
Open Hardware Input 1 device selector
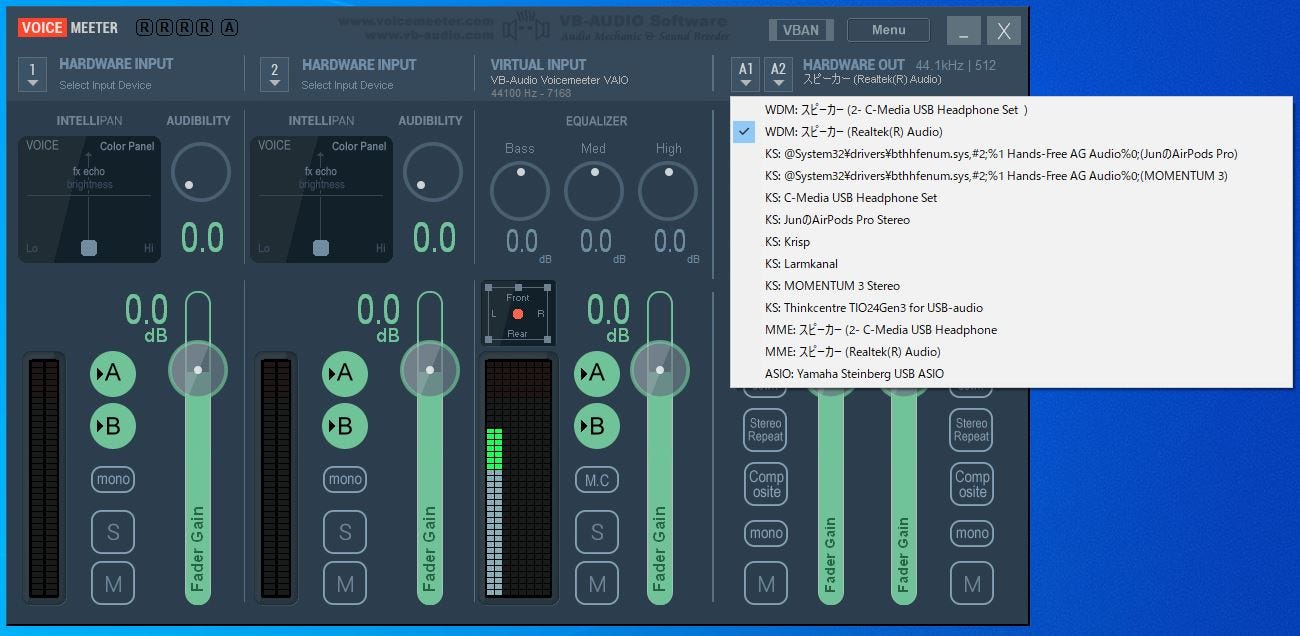[32, 74]
